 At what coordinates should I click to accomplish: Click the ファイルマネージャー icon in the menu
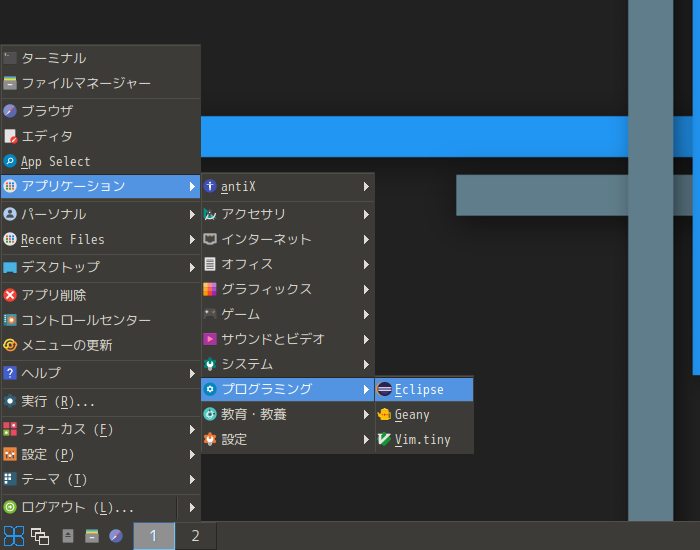pos(10,83)
